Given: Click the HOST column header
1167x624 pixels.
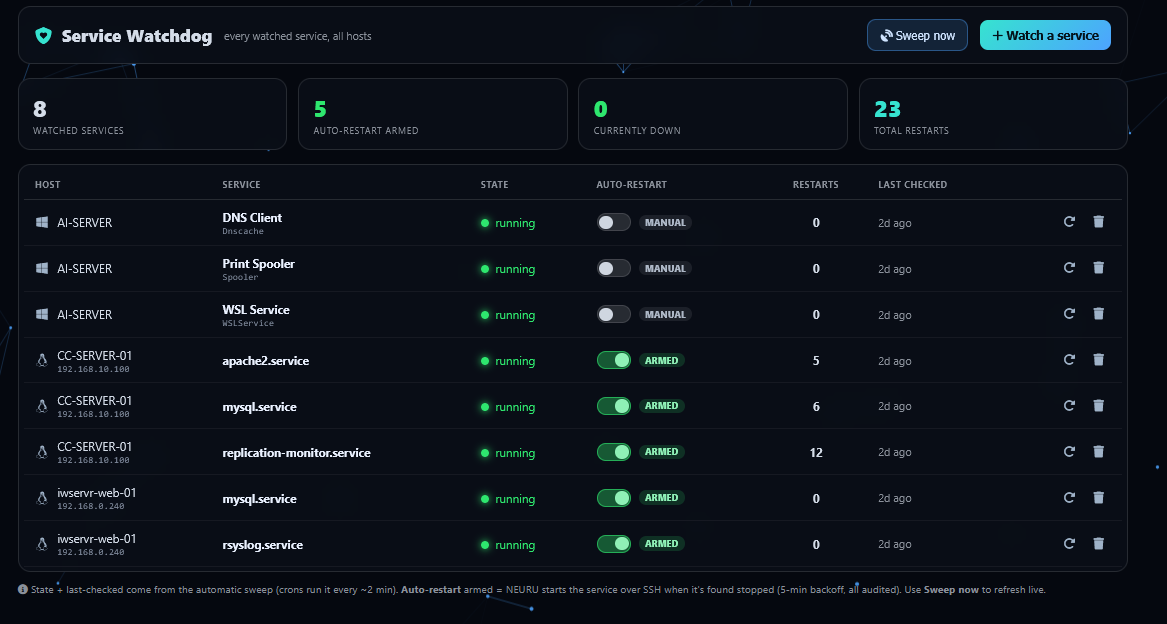Looking at the screenshot, I should (48, 185).
